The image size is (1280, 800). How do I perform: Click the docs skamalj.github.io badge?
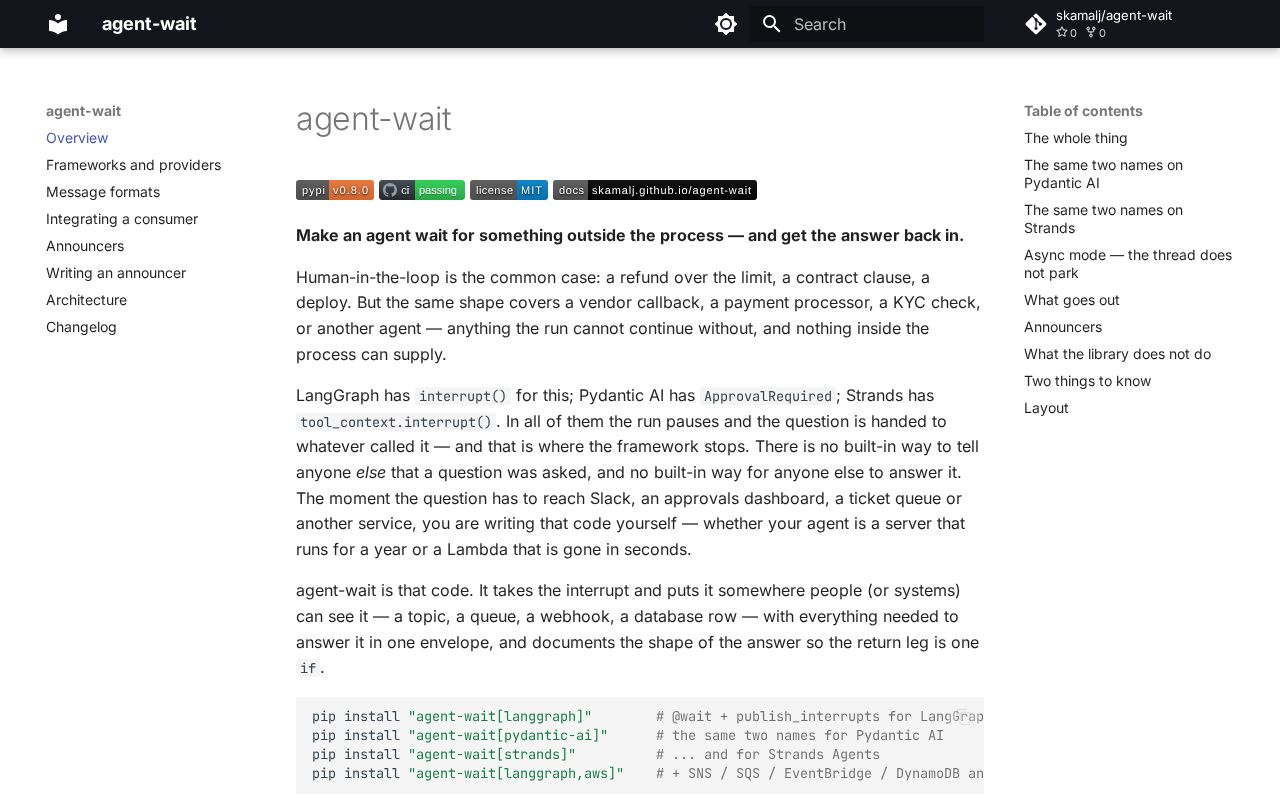(655, 190)
